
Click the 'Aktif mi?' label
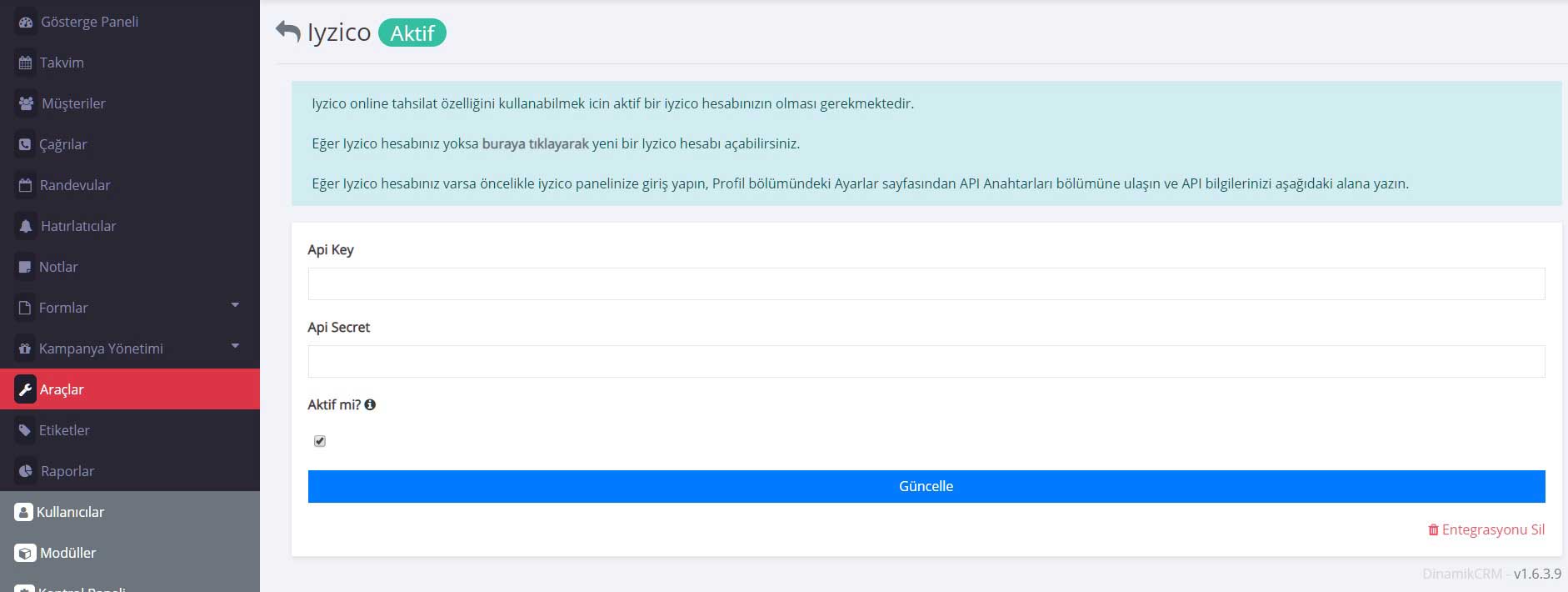(x=334, y=404)
